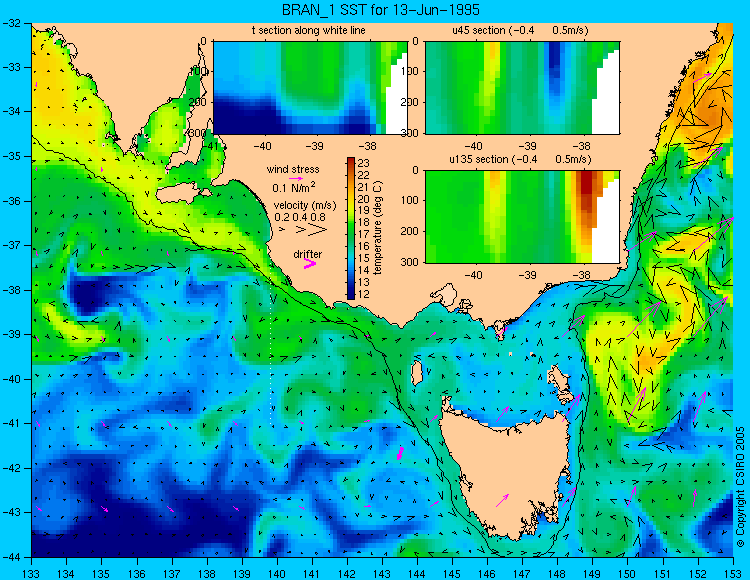Open the t section inset plot

310,88
